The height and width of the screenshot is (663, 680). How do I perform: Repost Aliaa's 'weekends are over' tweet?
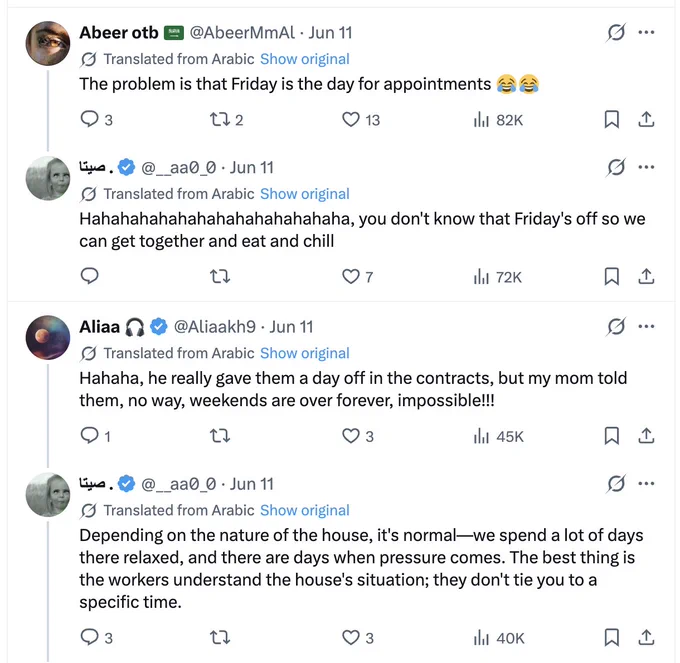click(x=220, y=435)
